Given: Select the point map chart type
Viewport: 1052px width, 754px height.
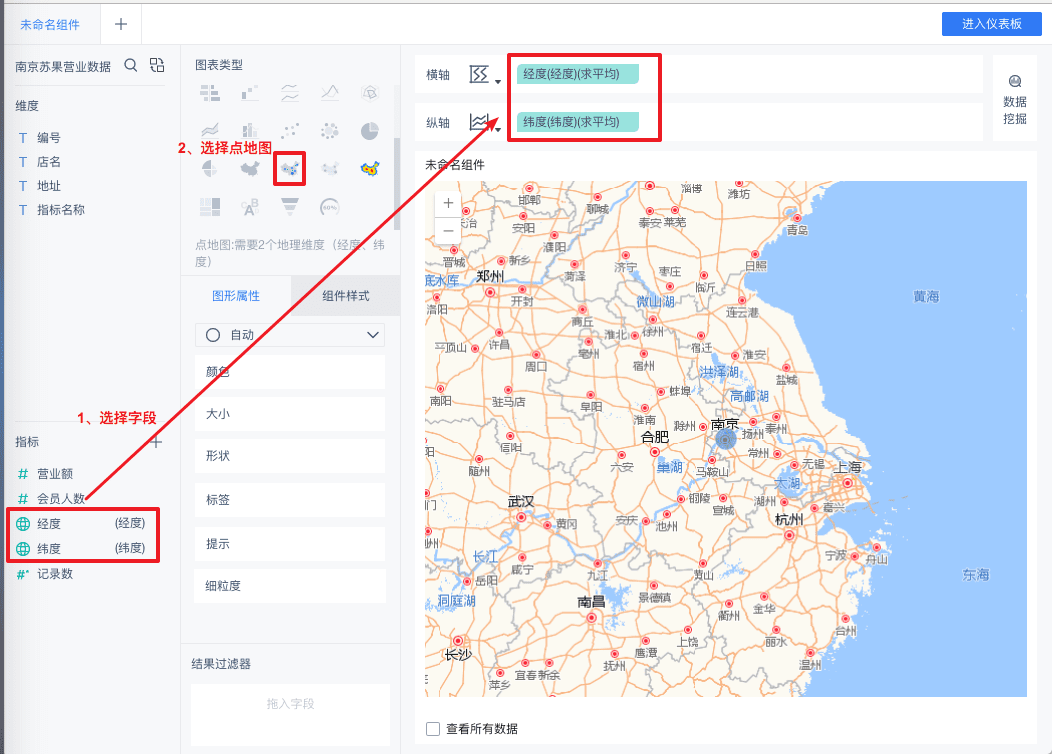Looking at the screenshot, I should click(290, 168).
